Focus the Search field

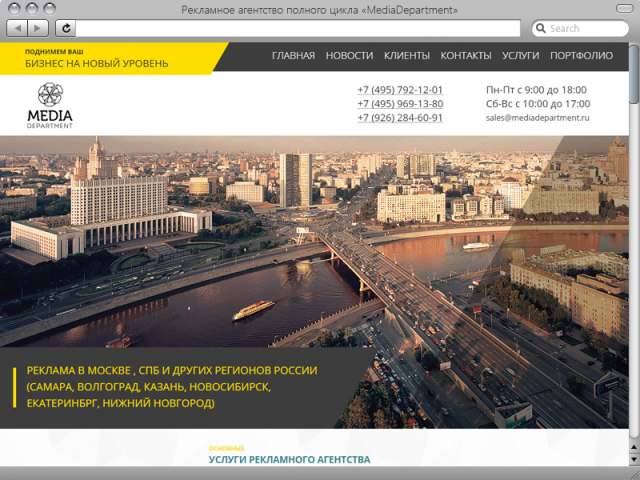click(580, 28)
